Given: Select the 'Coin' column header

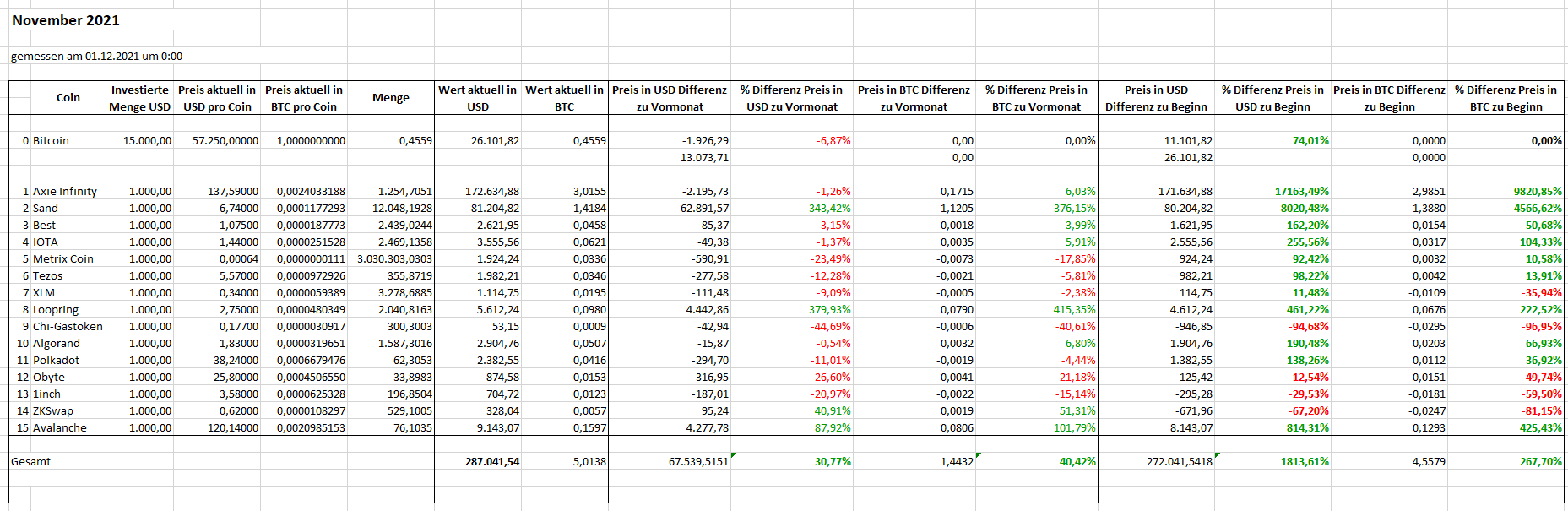Looking at the screenshot, I should pos(68,98).
